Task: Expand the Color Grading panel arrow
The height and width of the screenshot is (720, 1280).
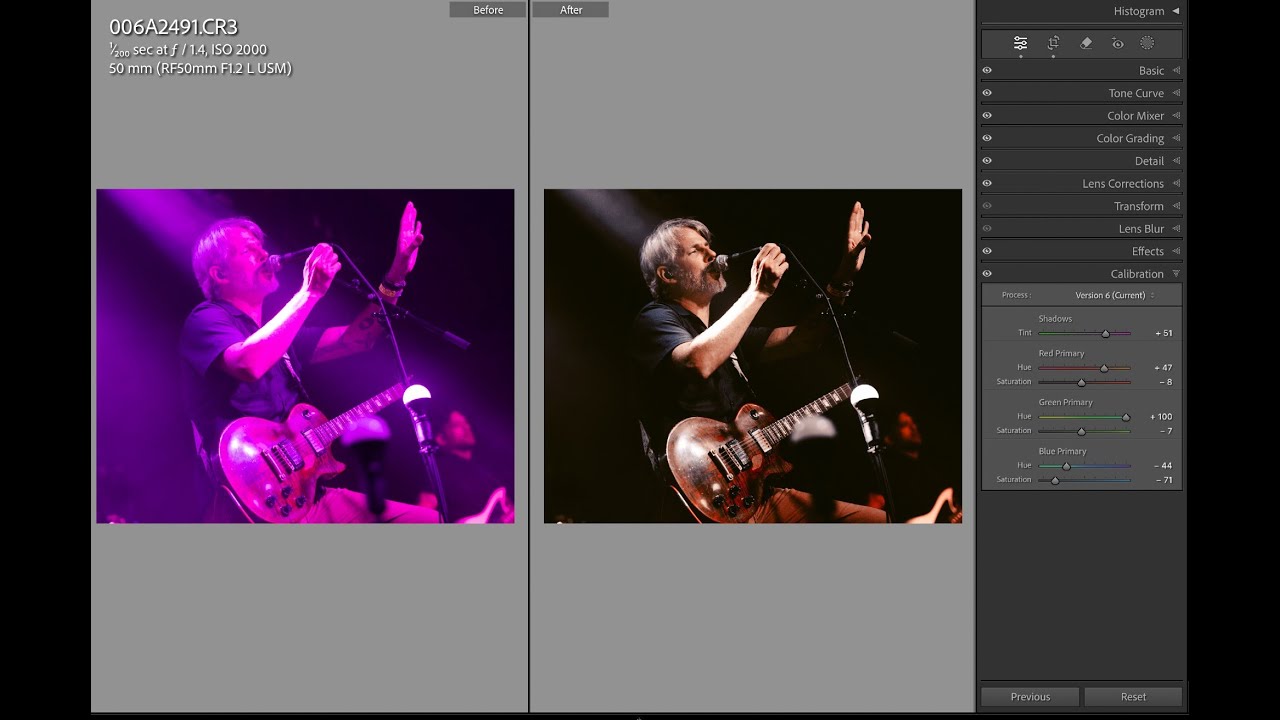Action: tap(1176, 138)
